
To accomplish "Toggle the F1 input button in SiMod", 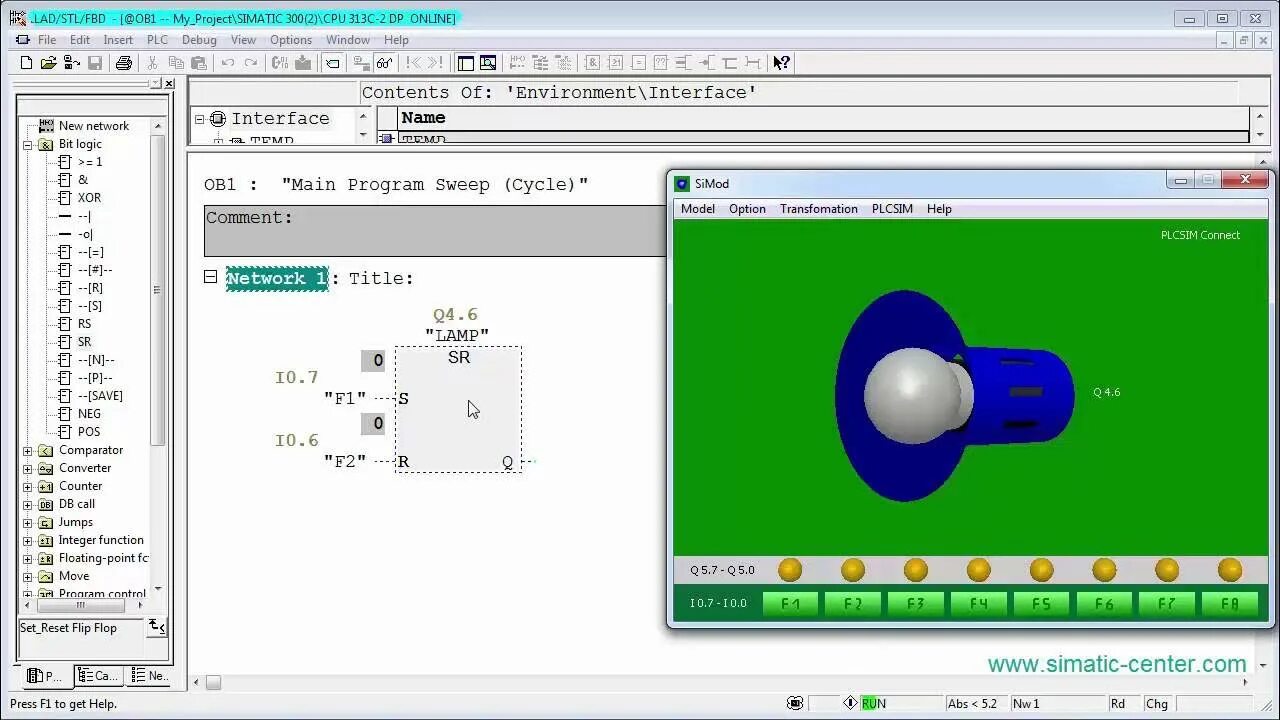I will 791,604.
